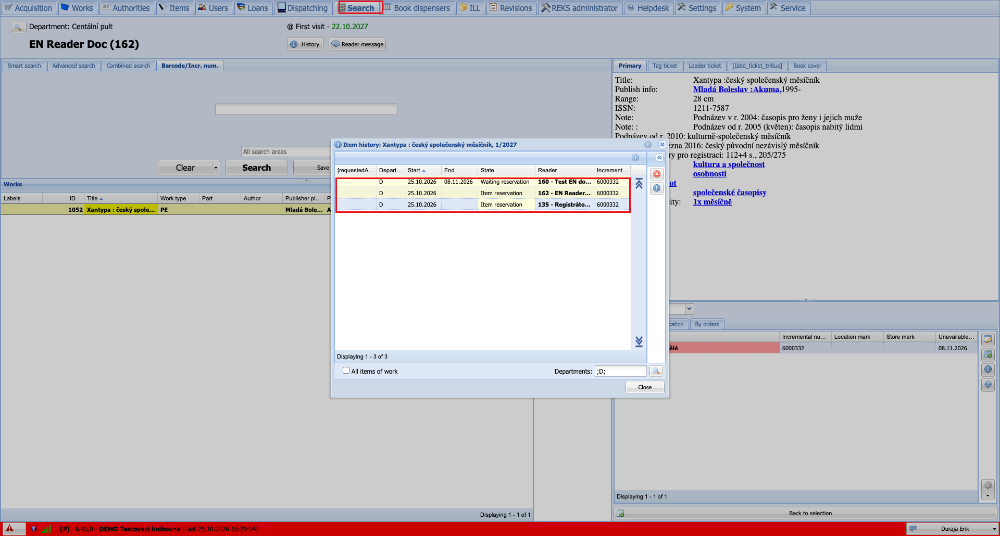Click Departments search magnifier icon
Screen dimensions: 1000x536
pos(656,371)
